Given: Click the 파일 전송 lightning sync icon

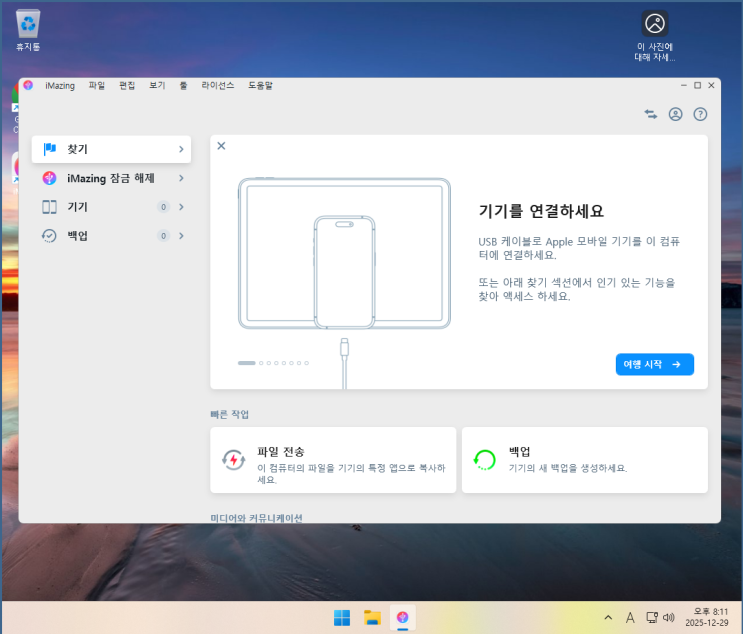Looking at the screenshot, I should [x=234, y=460].
